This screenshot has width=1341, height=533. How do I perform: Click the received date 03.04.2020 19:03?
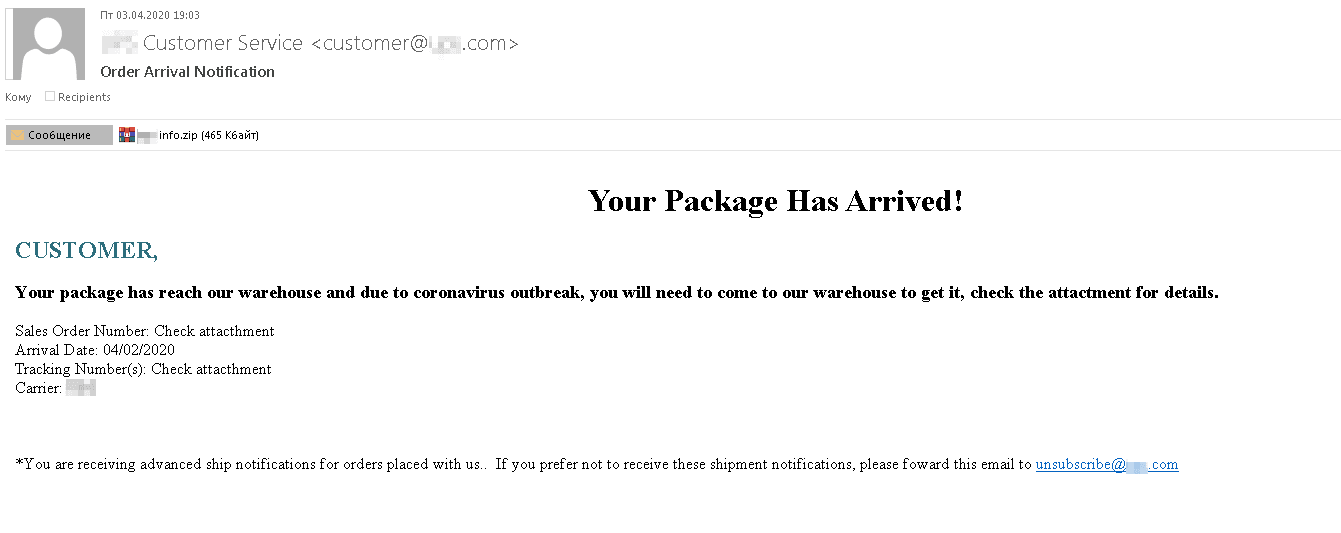pyautogui.click(x=150, y=15)
